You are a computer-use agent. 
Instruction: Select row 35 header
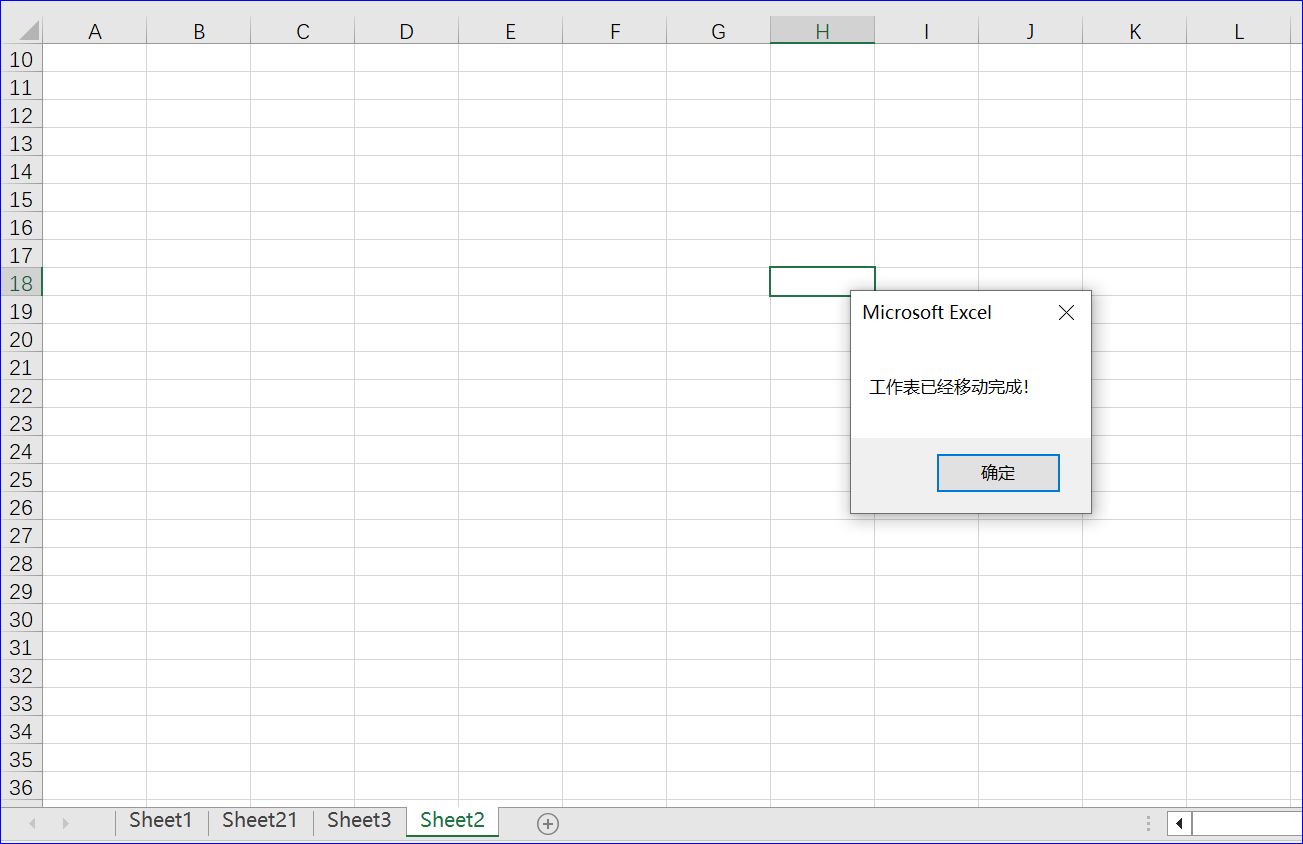(x=21, y=759)
